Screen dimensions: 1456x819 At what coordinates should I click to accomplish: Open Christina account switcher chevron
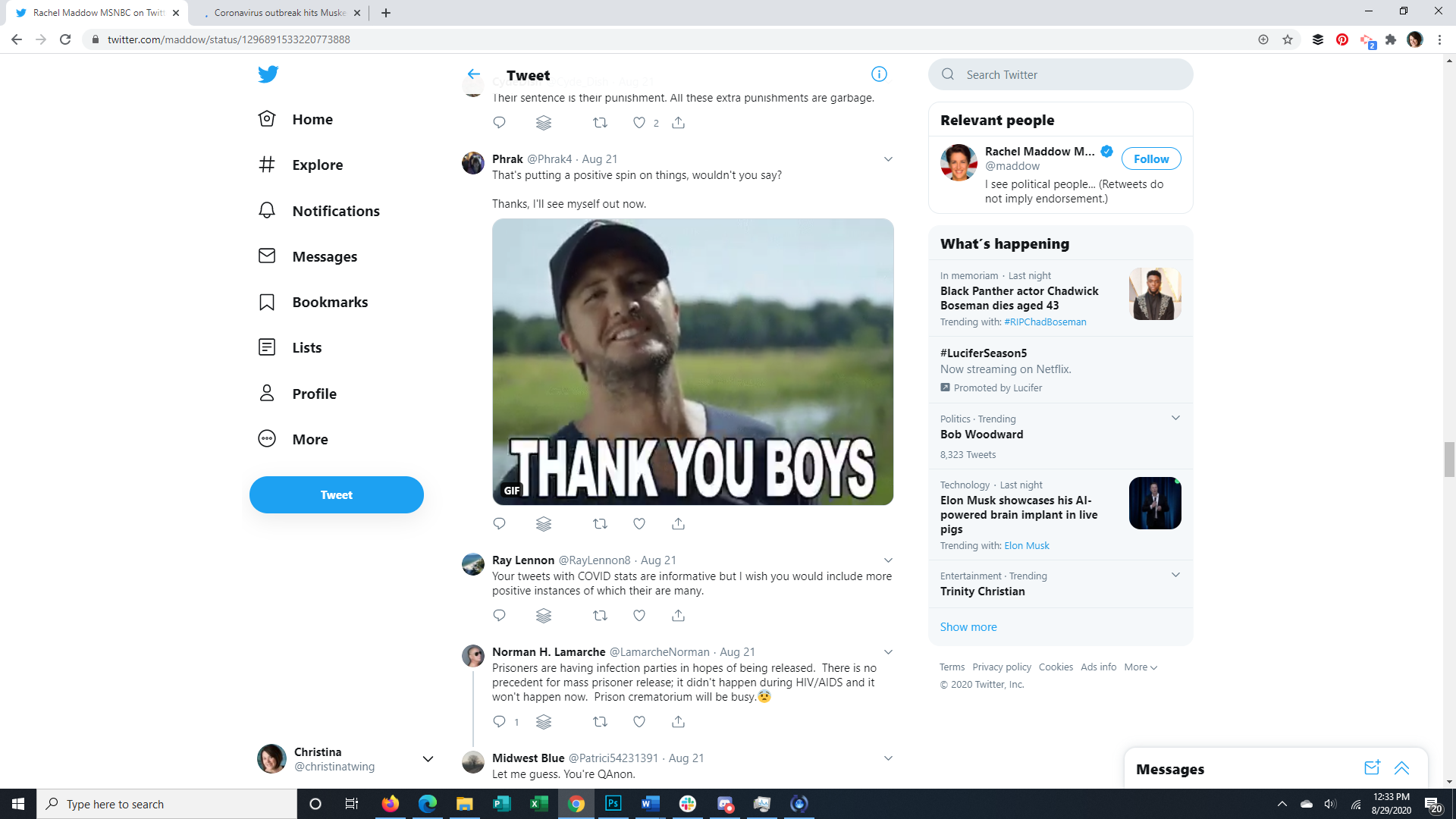point(428,759)
